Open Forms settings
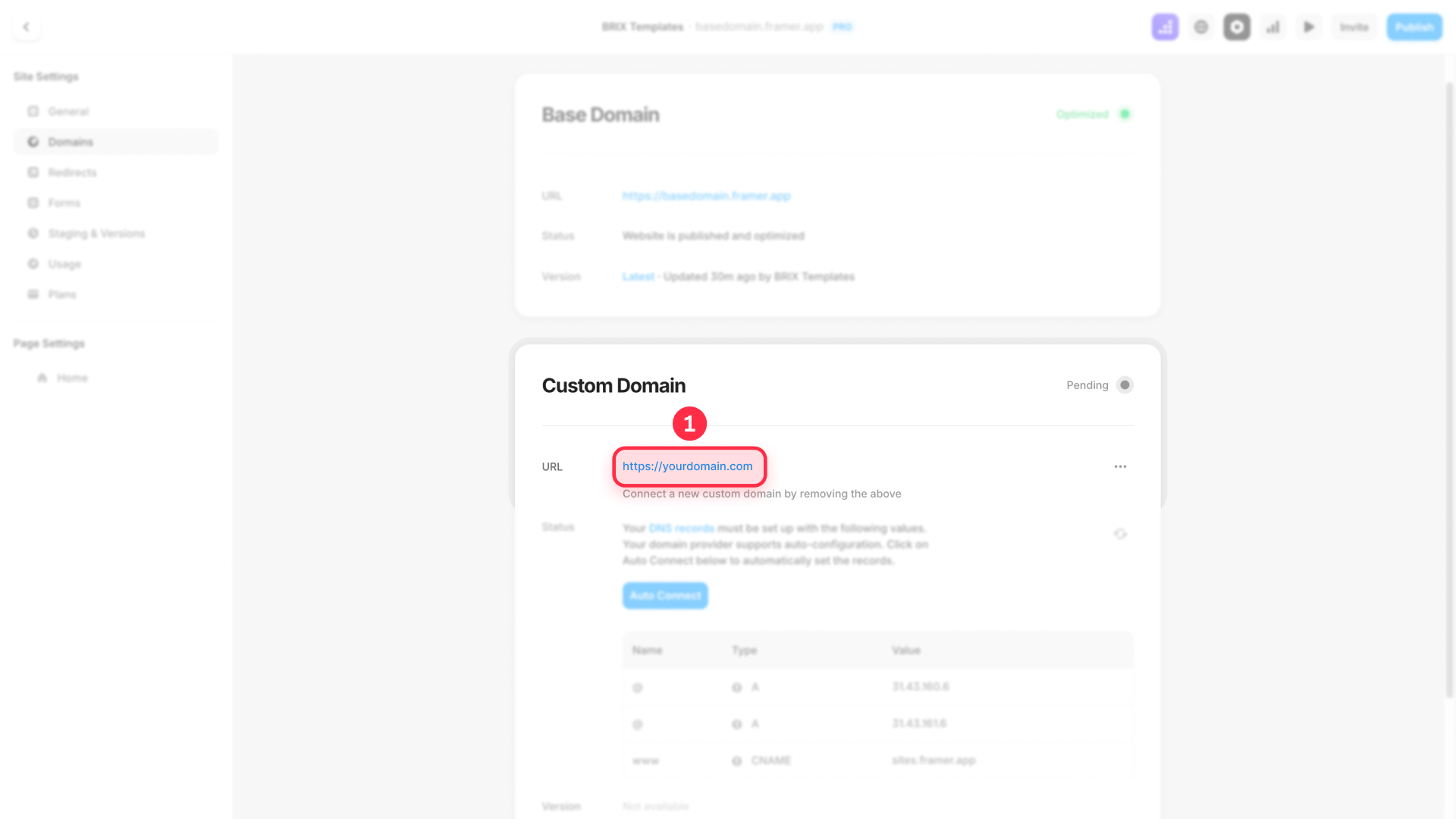 pyautogui.click(x=116, y=203)
